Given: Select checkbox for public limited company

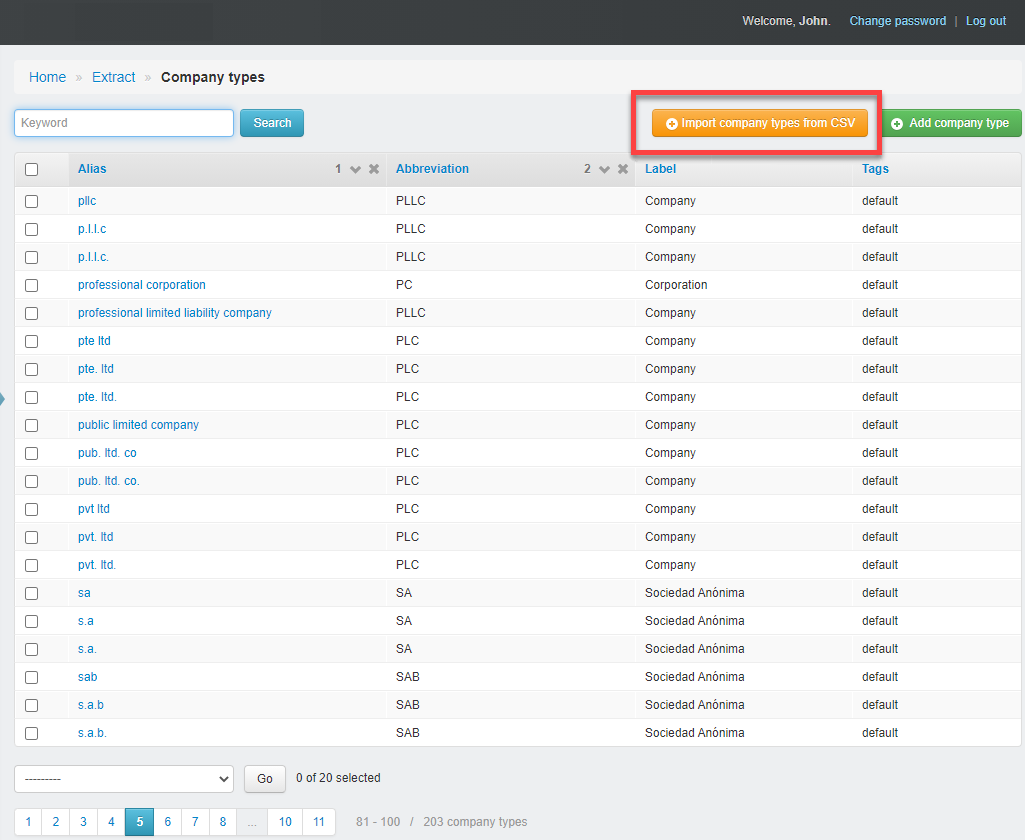Looking at the screenshot, I should coord(31,426).
